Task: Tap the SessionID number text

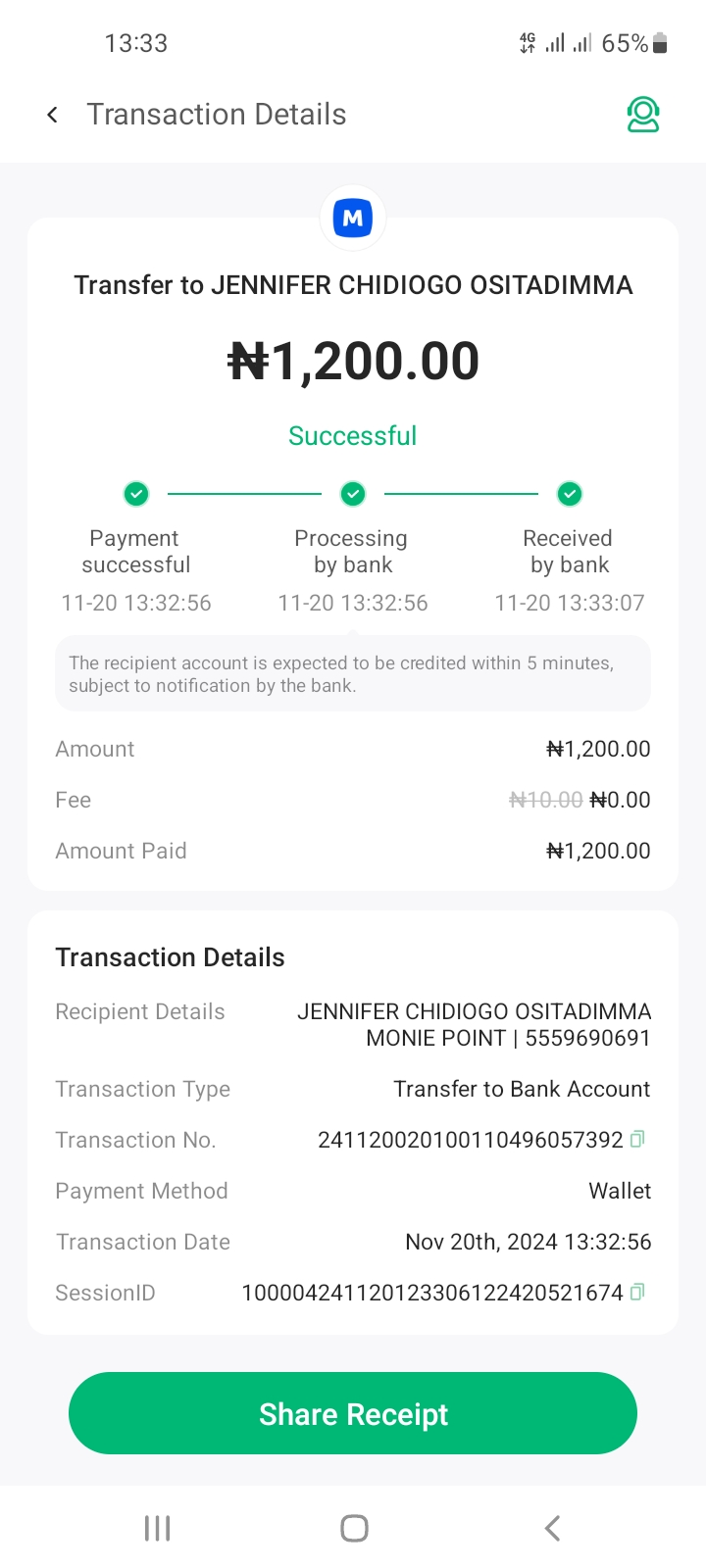Action: tap(431, 1293)
